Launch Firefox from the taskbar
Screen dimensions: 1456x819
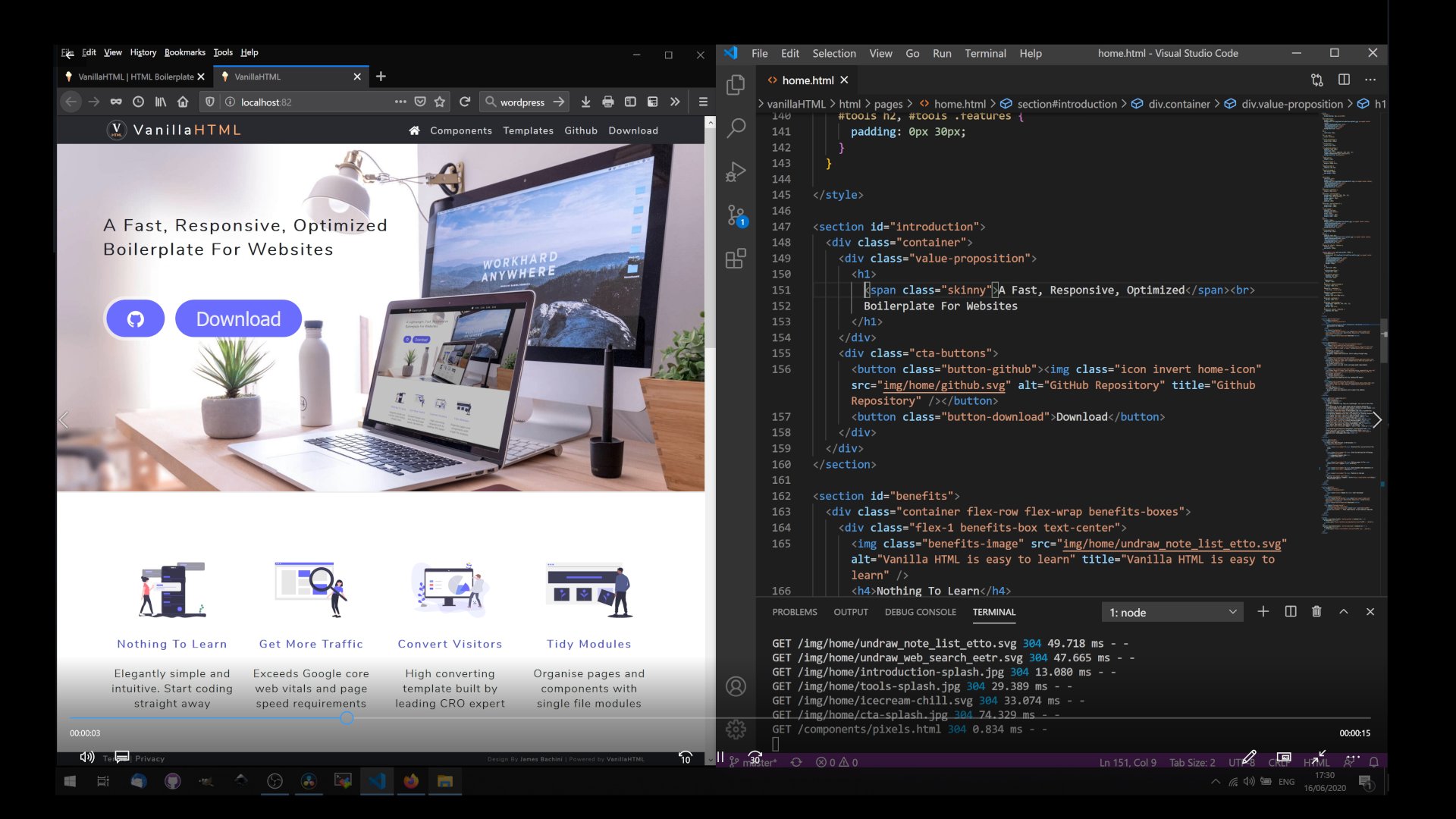coord(411,780)
